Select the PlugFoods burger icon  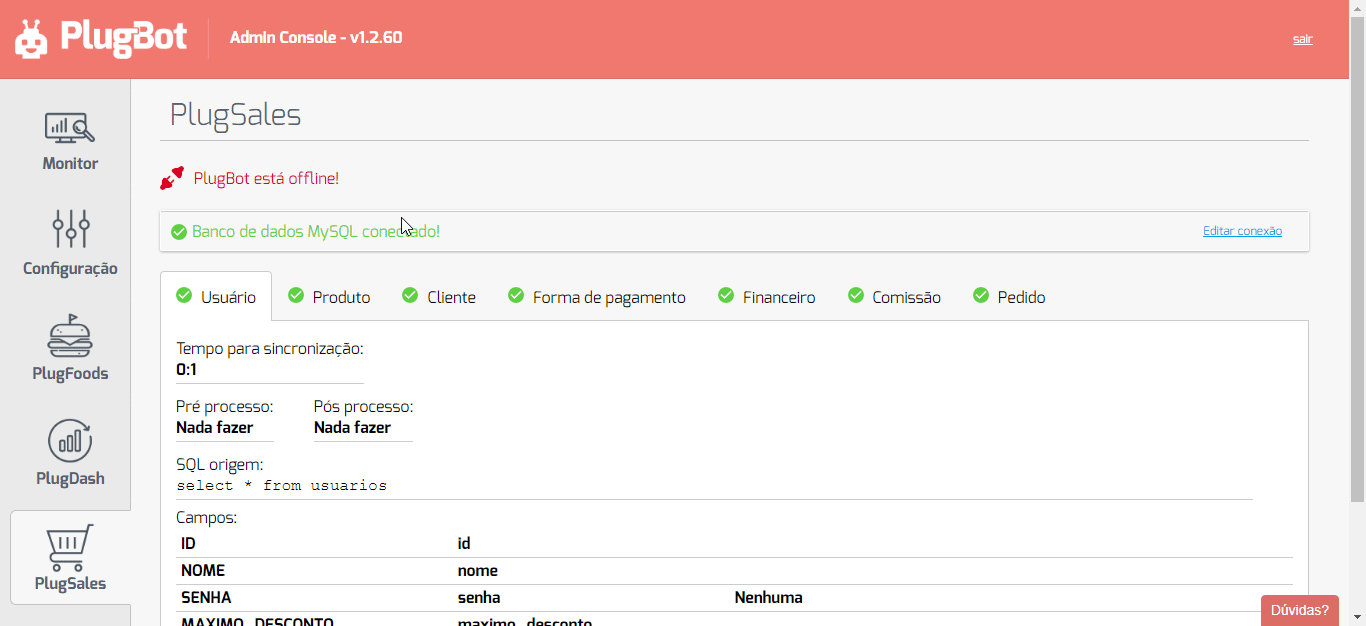tap(70, 336)
